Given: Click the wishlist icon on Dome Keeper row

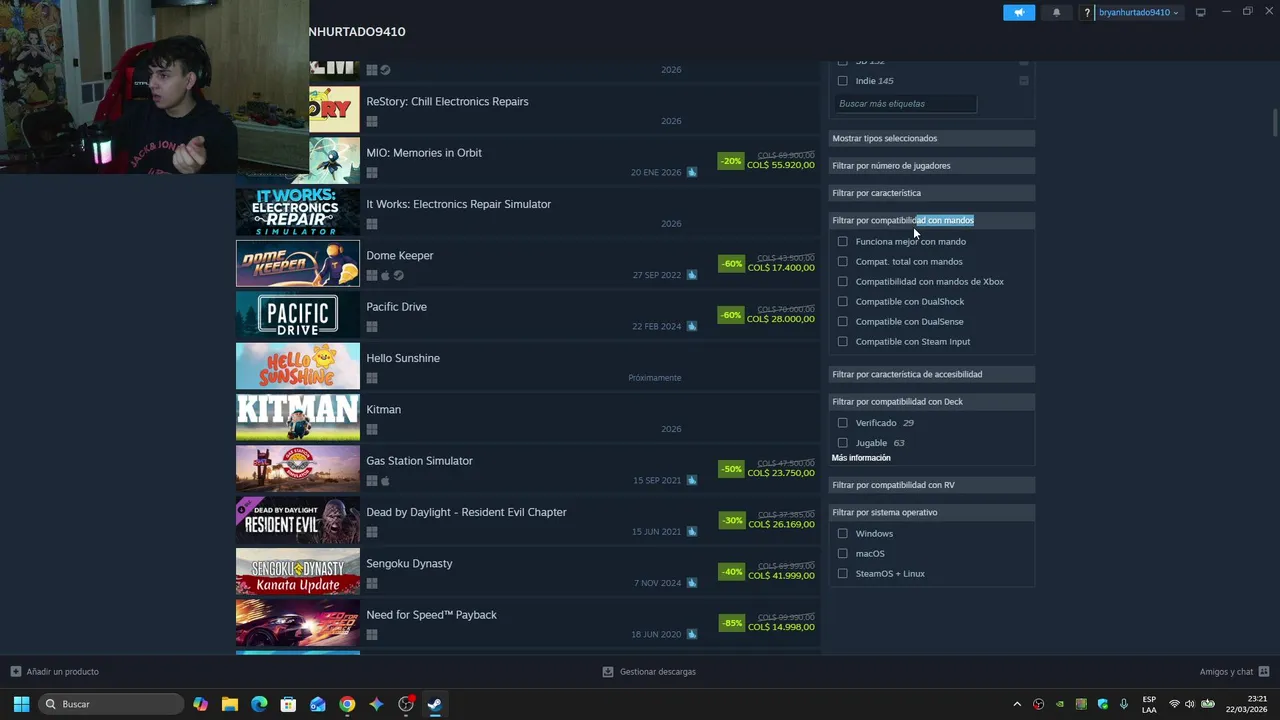Looking at the screenshot, I should pos(691,275).
